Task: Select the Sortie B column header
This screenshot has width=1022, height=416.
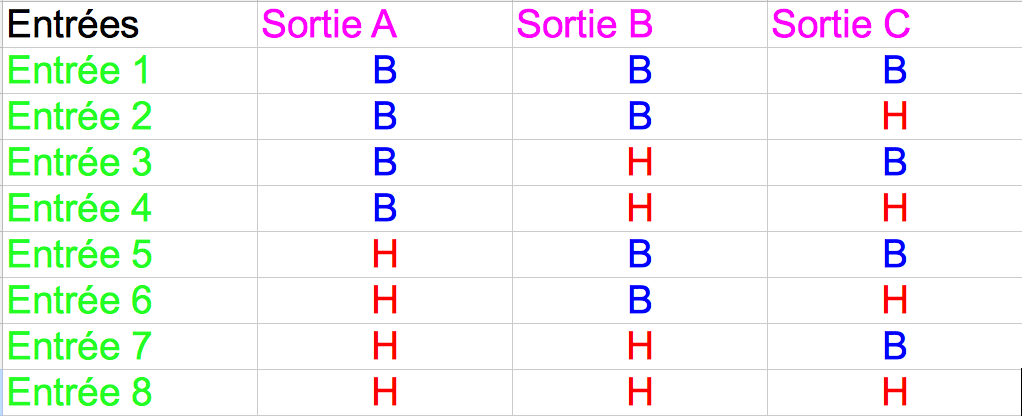Action: pos(584,25)
